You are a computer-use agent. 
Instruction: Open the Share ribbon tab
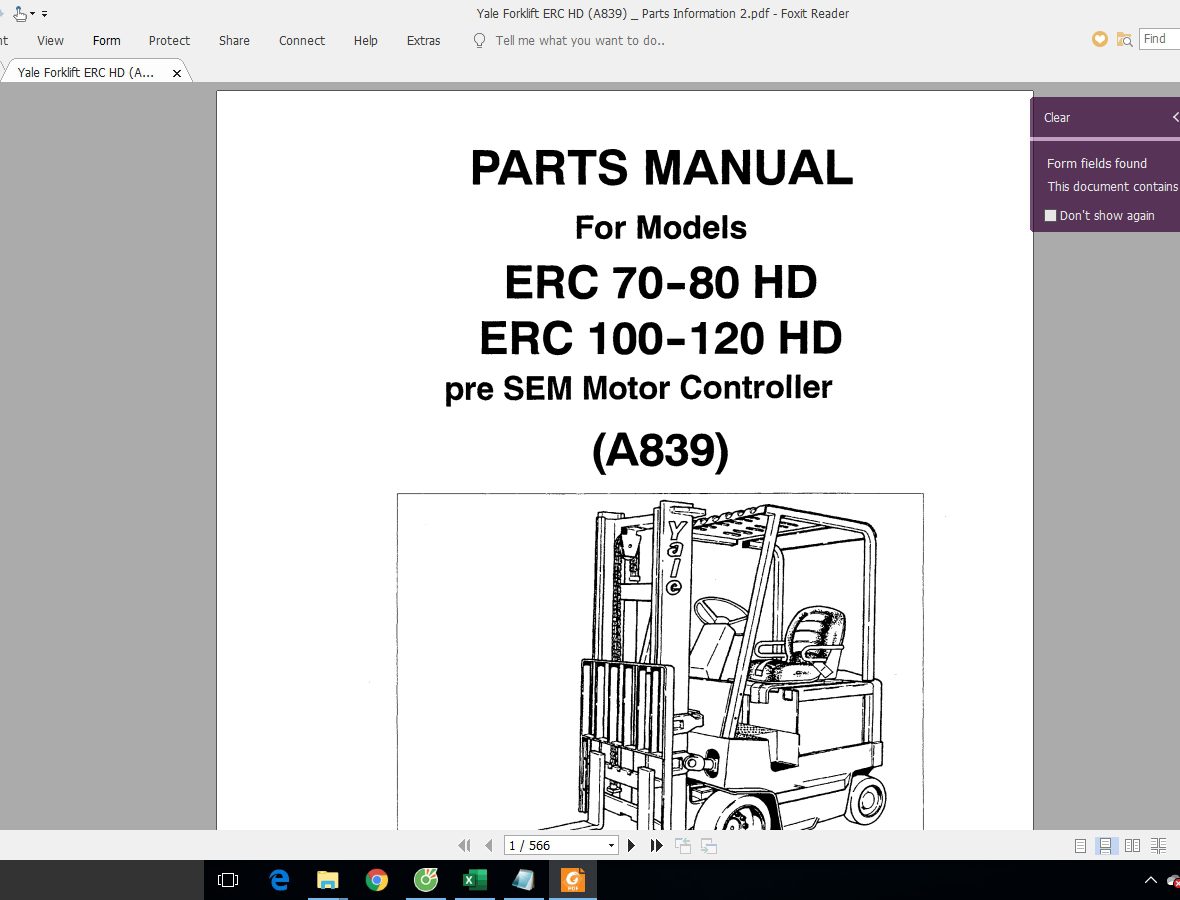[x=234, y=41]
